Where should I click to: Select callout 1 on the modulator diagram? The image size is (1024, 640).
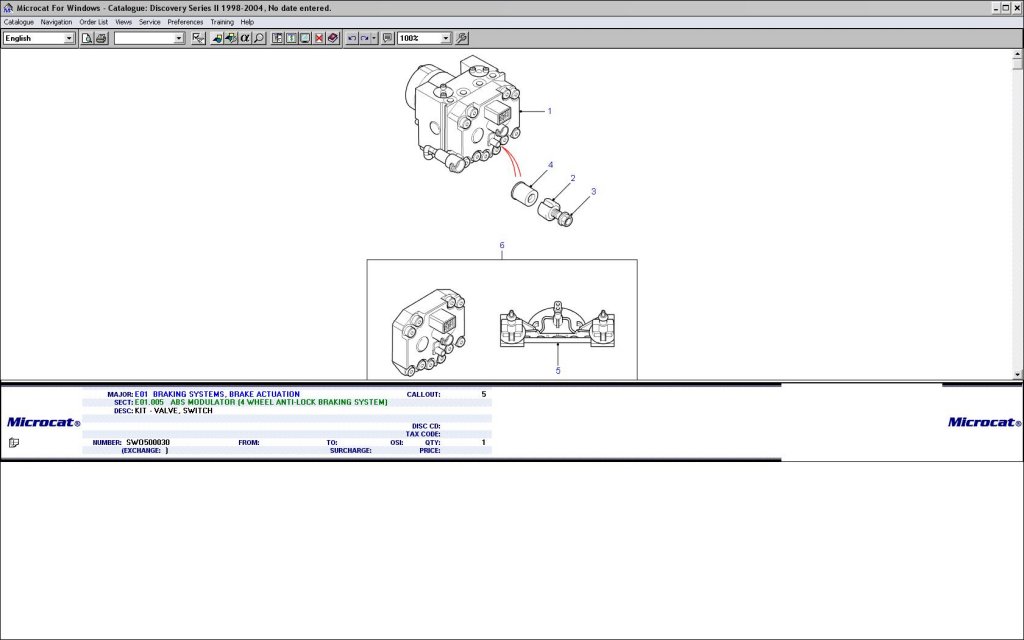click(549, 111)
